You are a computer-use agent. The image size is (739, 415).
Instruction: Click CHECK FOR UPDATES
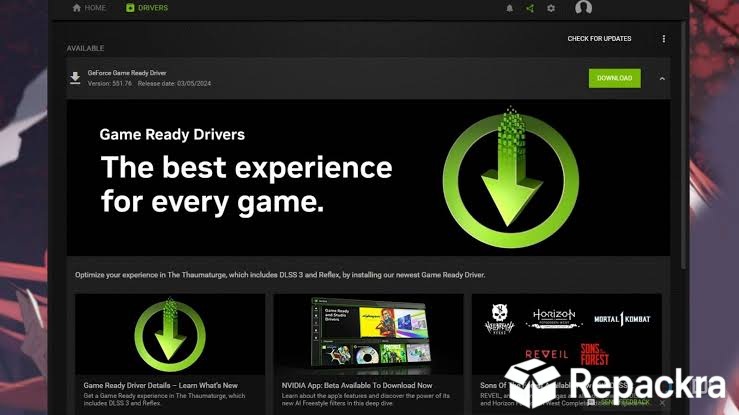point(599,39)
